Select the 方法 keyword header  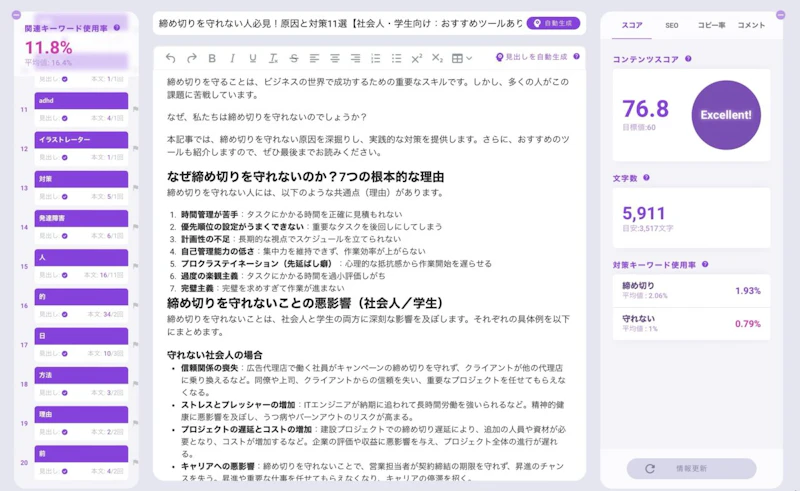pyautogui.click(x=81, y=375)
